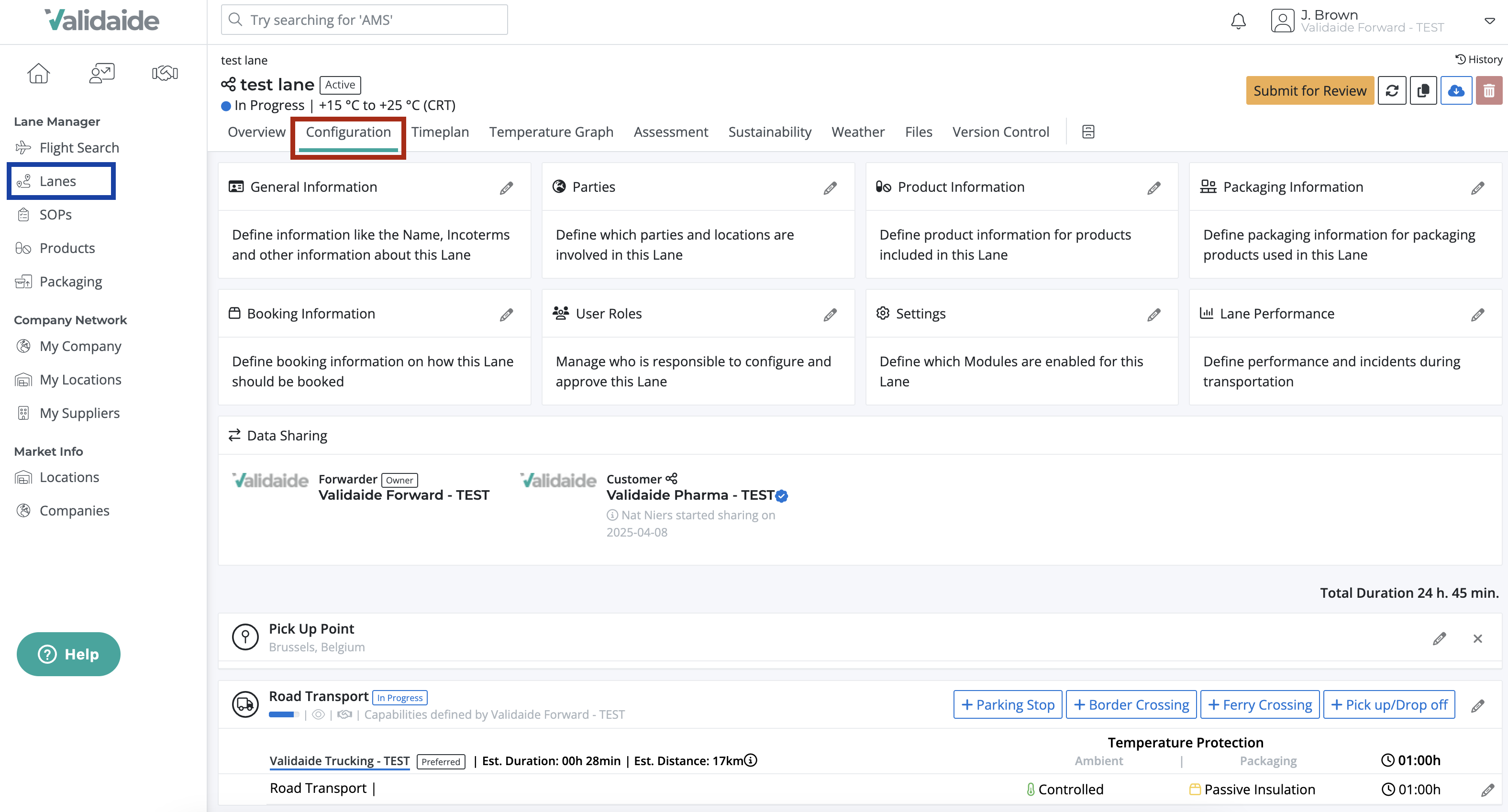The image size is (1508, 812).
Task: Click the duplicate lane copy icon
Action: point(1423,91)
